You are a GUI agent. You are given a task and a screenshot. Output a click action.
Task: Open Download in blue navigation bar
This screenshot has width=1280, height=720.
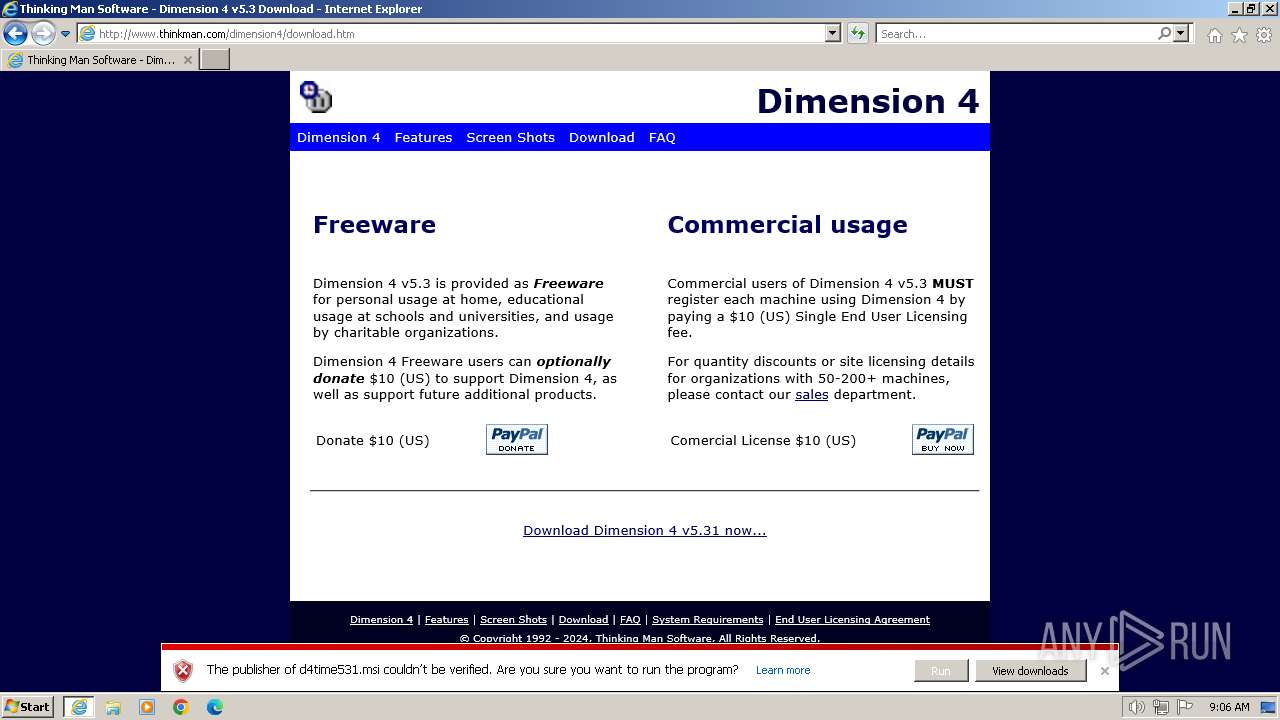coord(601,137)
